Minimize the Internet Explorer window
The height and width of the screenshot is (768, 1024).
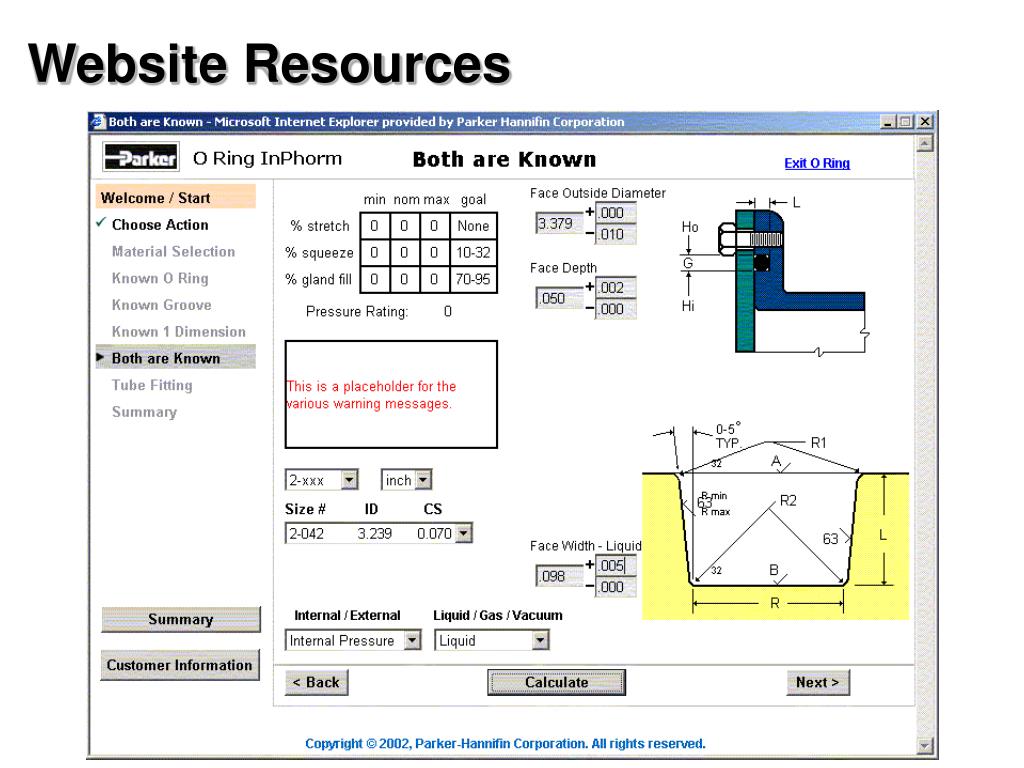point(888,121)
